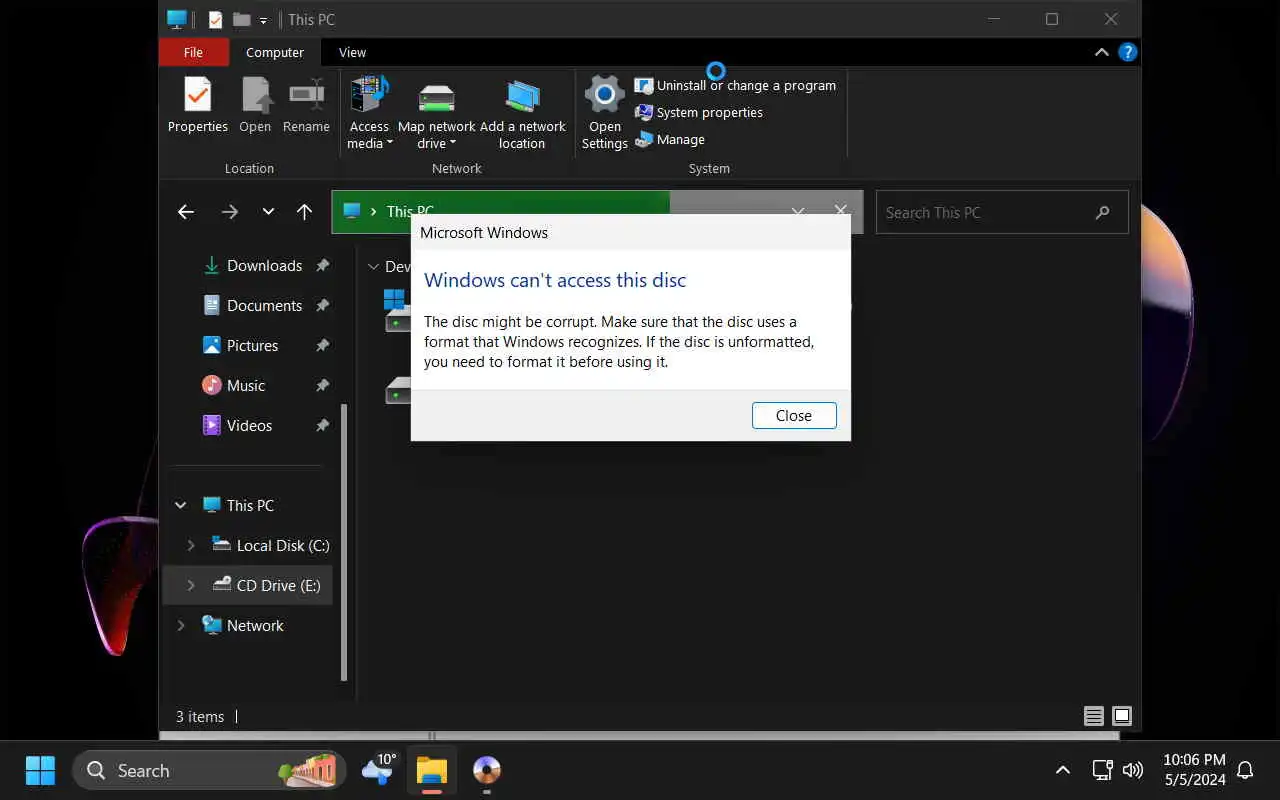1280x800 pixels.
Task: Open the Windows Start menu
Action: click(40, 770)
